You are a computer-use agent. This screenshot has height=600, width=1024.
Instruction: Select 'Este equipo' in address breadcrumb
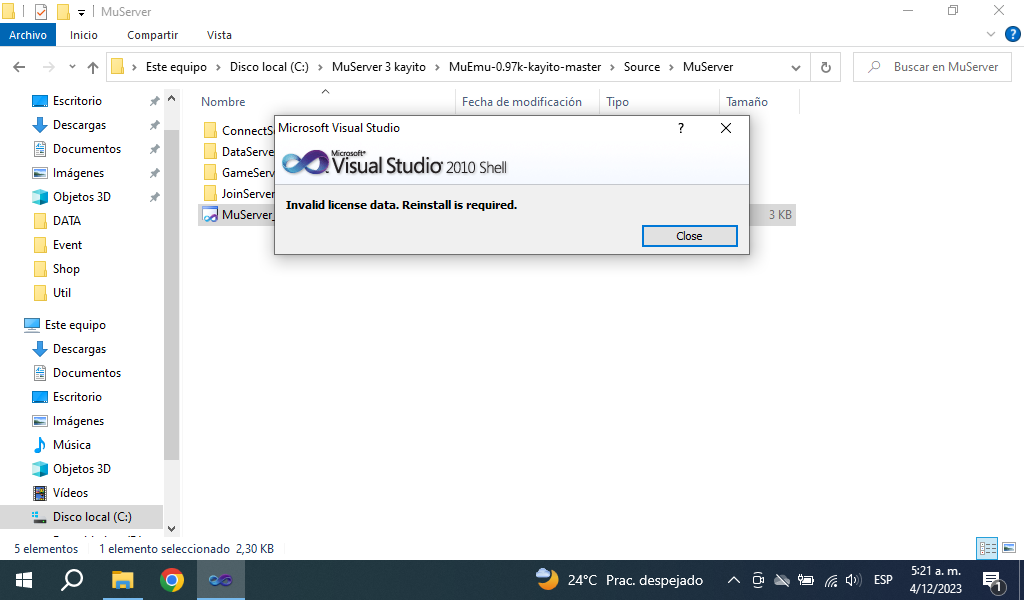pos(176,67)
